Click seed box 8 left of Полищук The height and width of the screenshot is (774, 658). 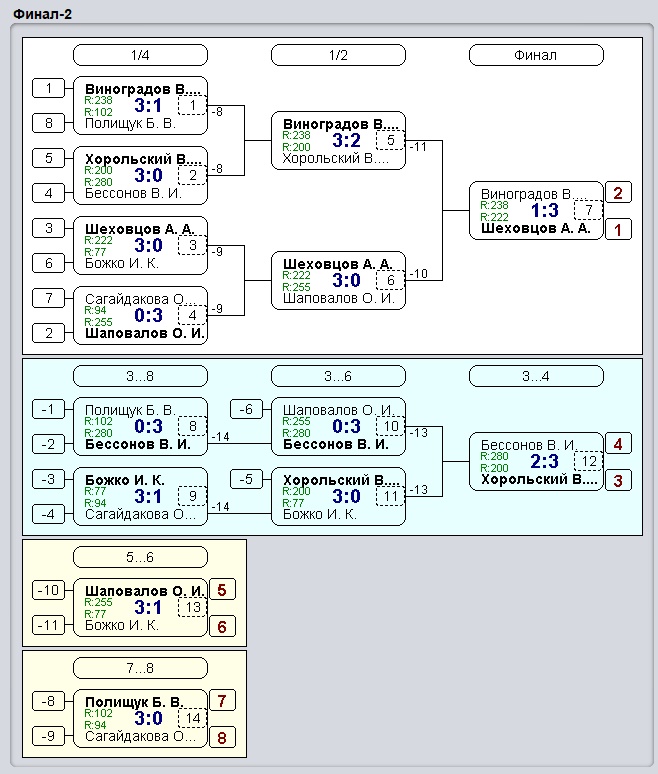point(48,123)
